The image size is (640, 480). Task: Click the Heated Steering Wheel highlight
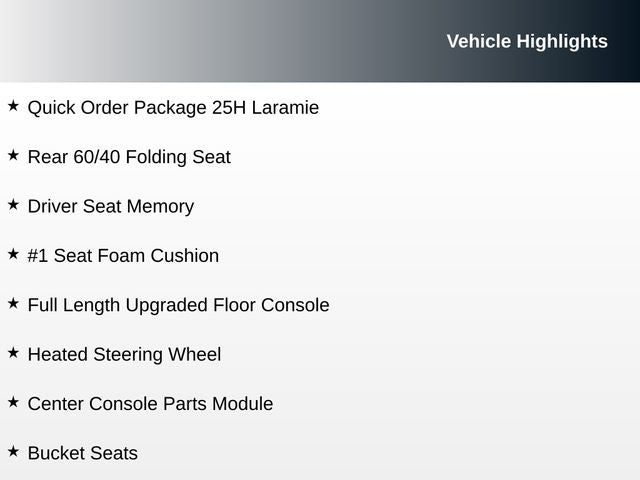tap(124, 355)
